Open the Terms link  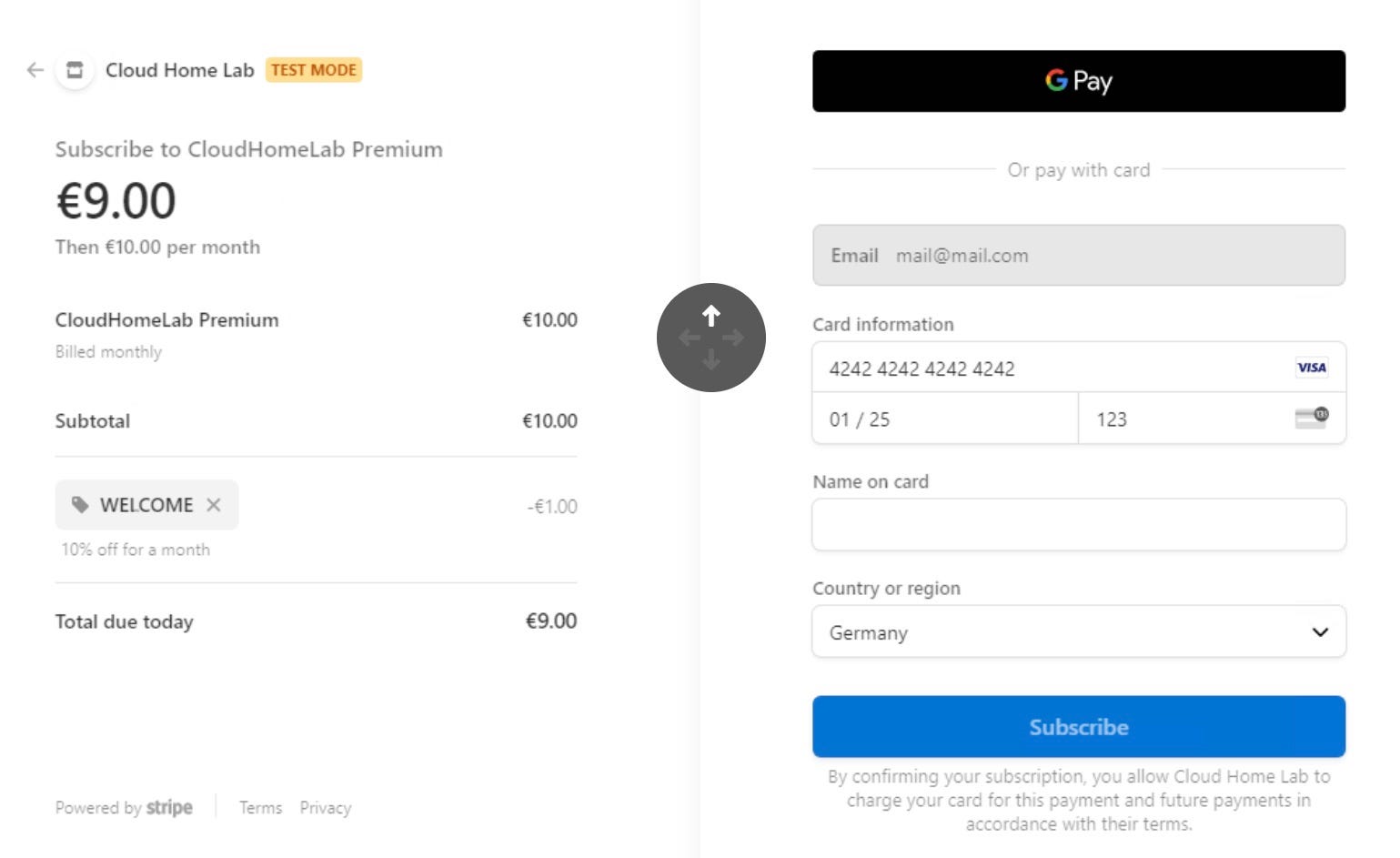[261, 807]
